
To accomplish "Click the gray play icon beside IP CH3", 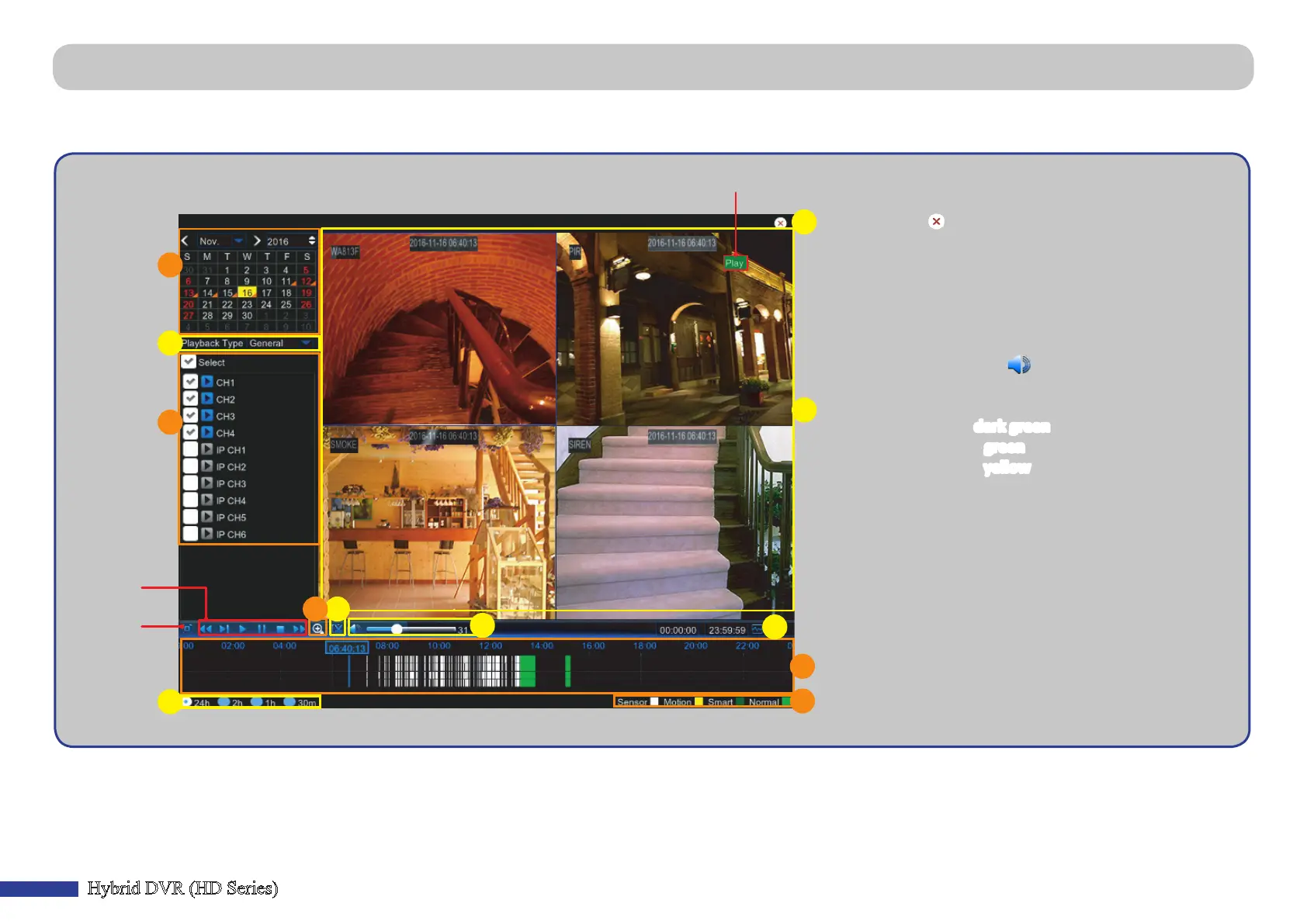I will [207, 483].
